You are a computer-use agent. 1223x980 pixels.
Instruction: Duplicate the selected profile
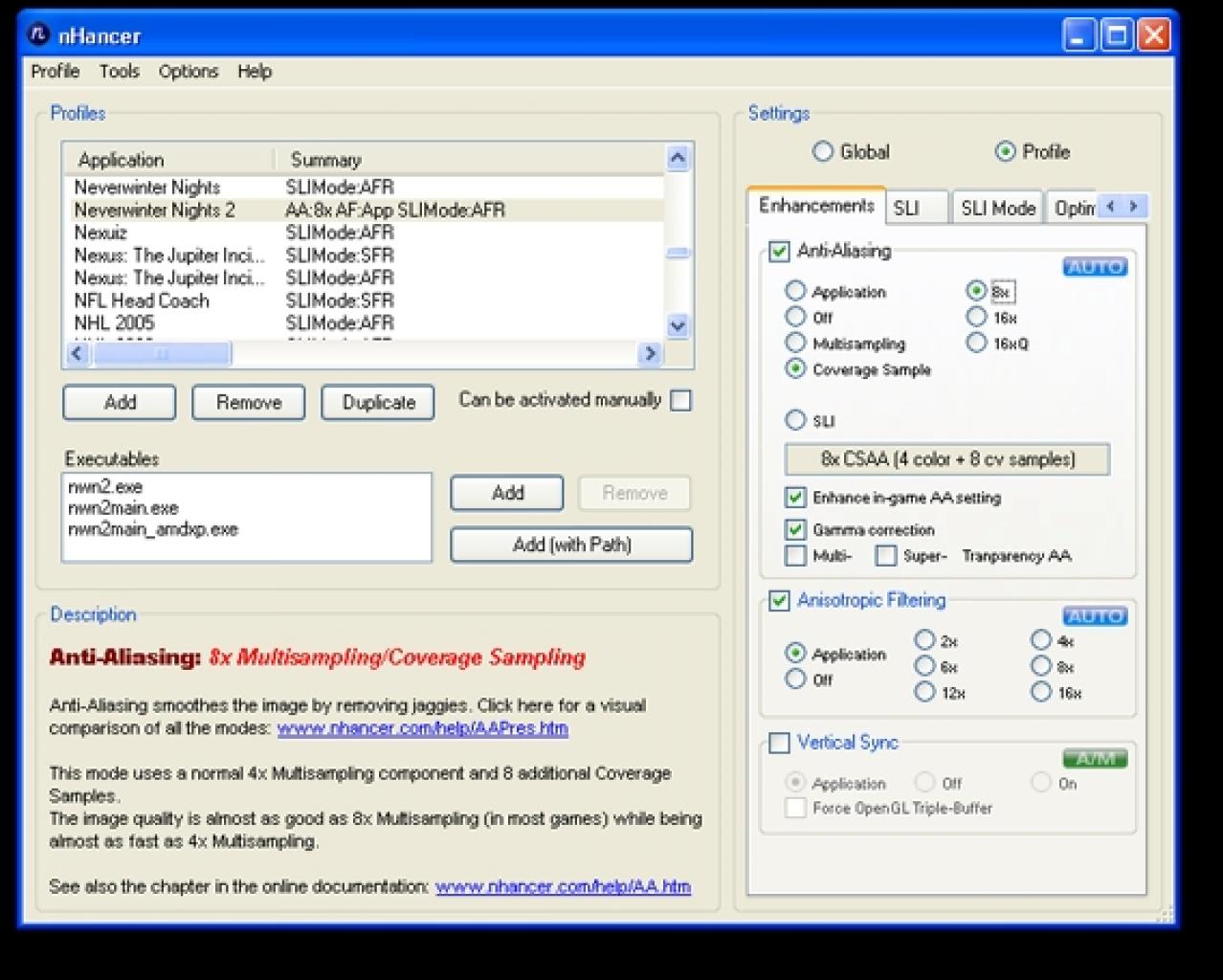click(x=378, y=403)
